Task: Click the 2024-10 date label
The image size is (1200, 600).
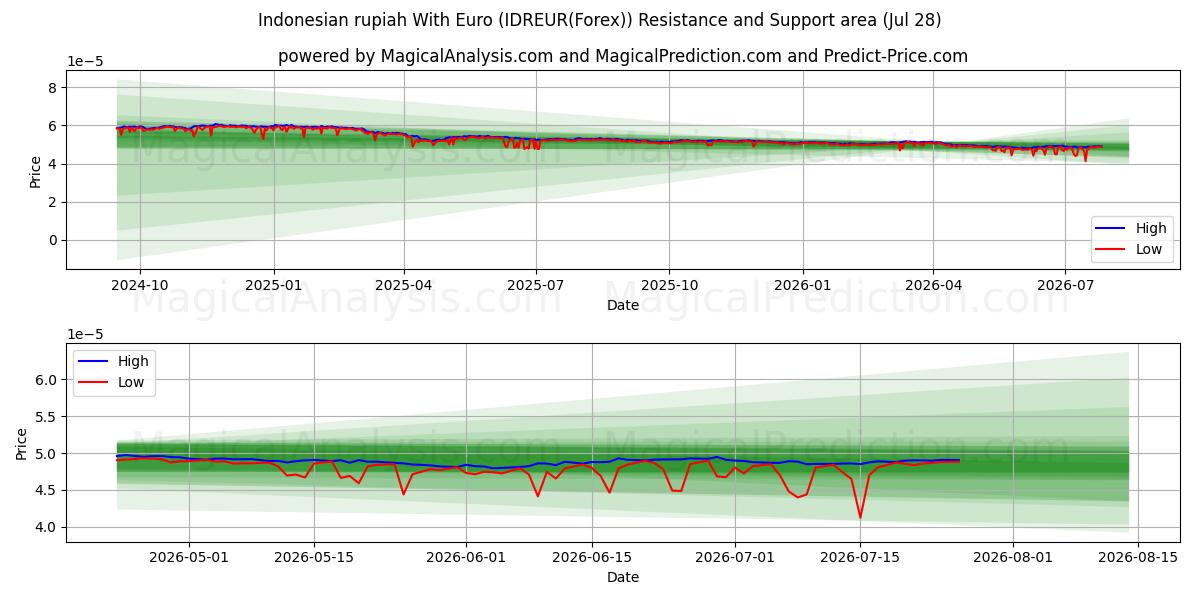Action: click(x=140, y=287)
